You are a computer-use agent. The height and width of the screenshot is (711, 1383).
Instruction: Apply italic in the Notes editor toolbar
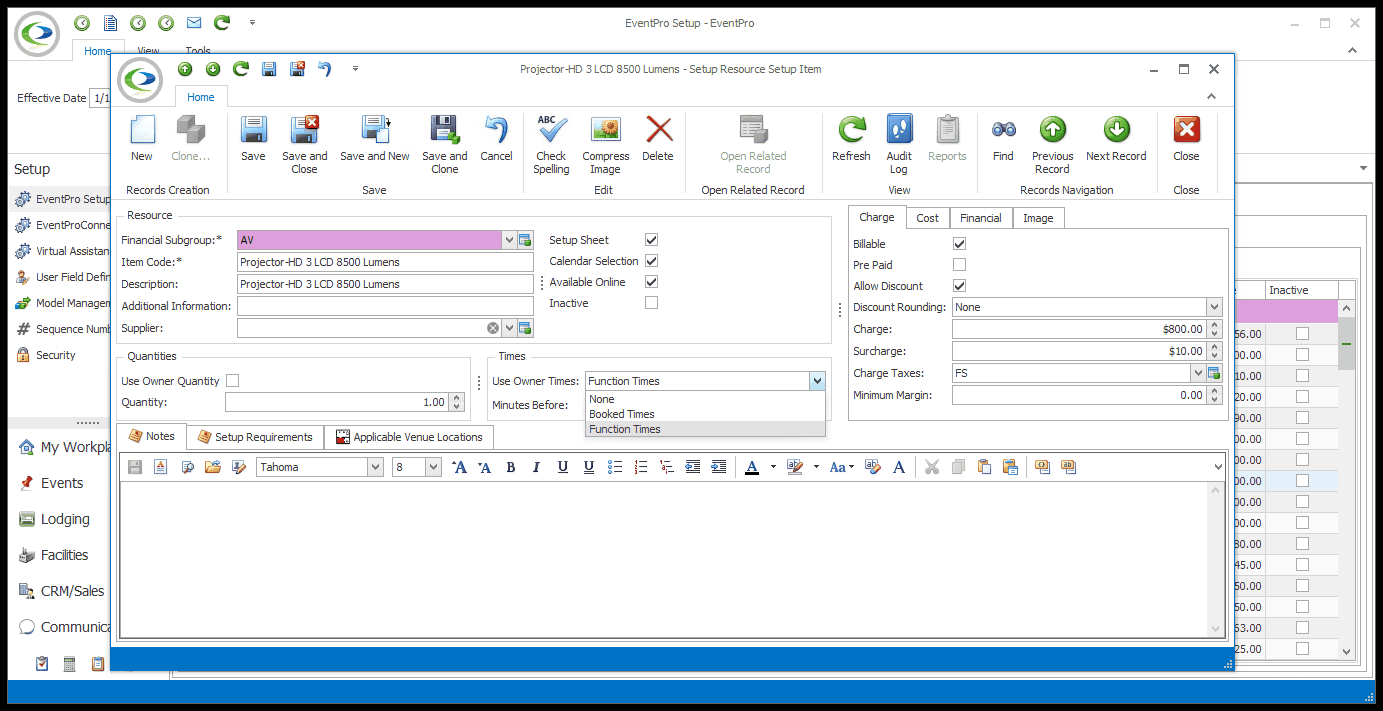(536, 467)
